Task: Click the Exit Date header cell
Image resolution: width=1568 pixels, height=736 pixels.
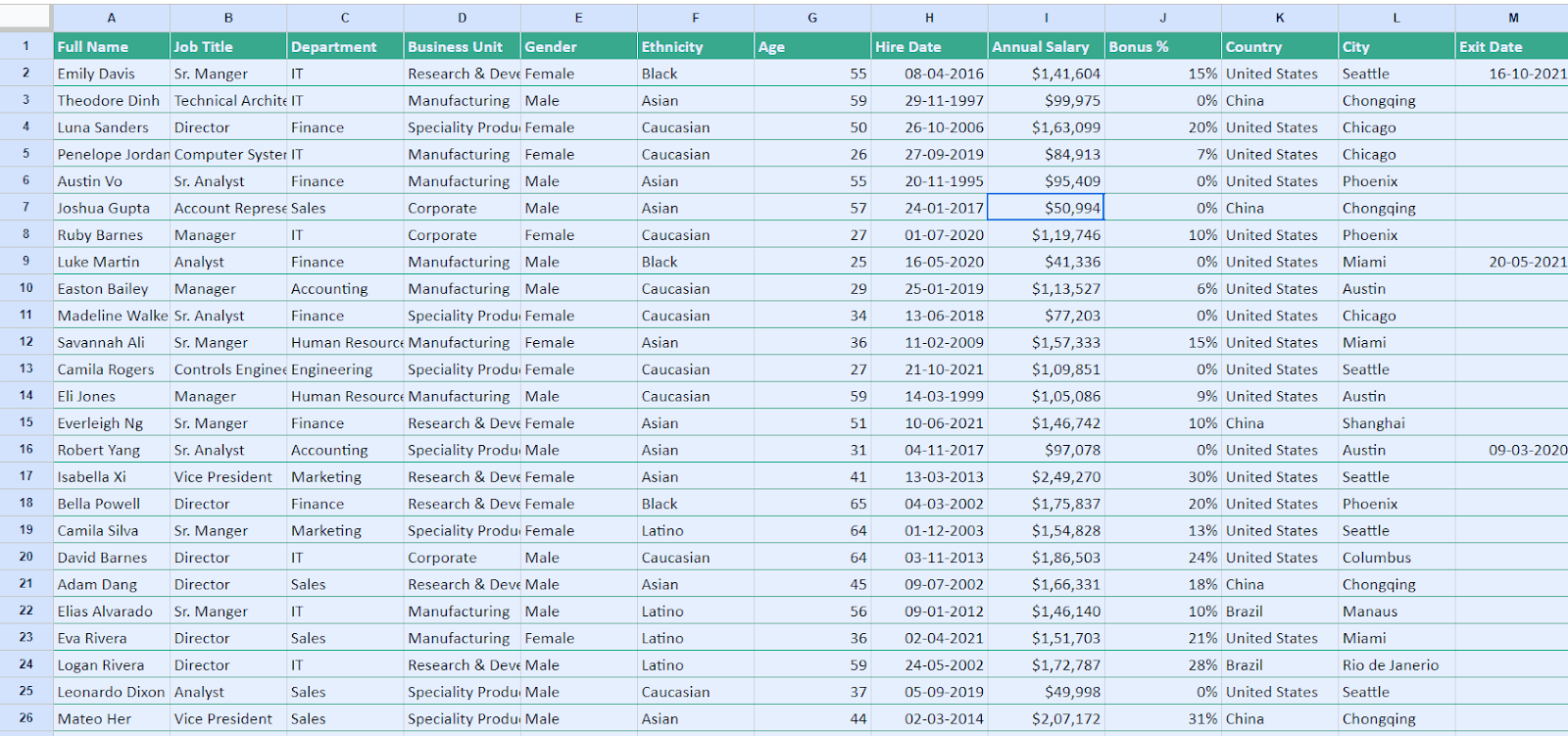Action: [x=1512, y=46]
